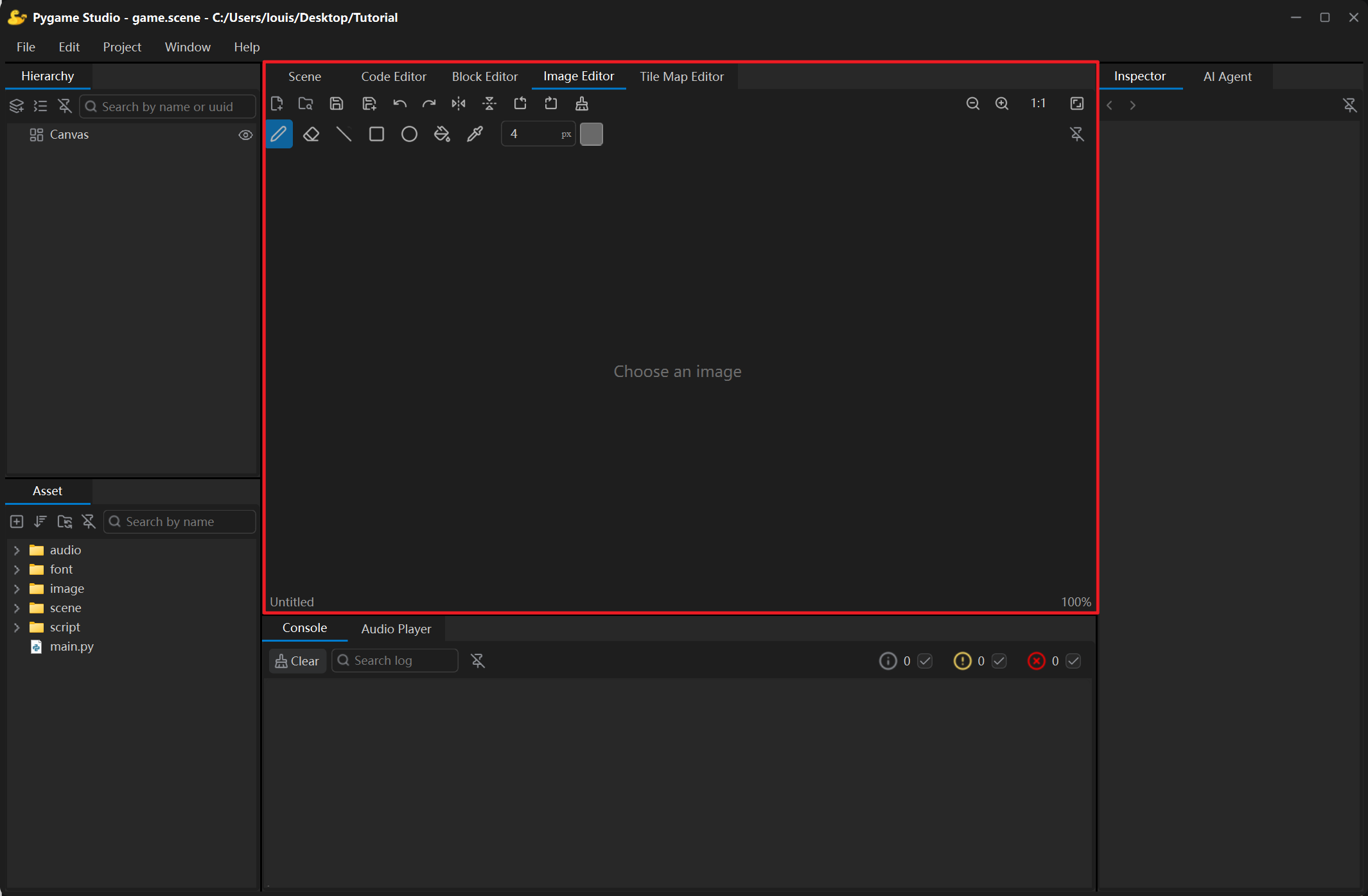Activate the Paint Bucket fill tool
Image resolution: width=1368 pixels, height=896 pixels.
[442, 134]
